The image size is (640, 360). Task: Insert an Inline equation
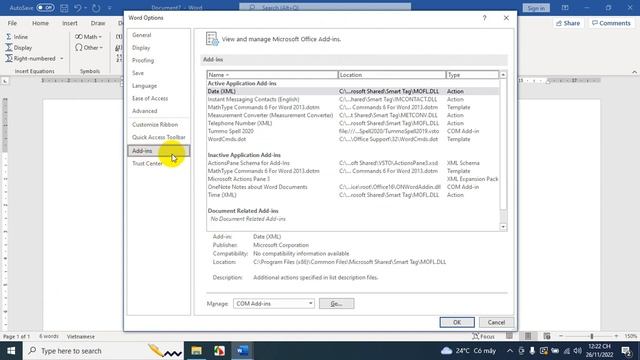17,37
